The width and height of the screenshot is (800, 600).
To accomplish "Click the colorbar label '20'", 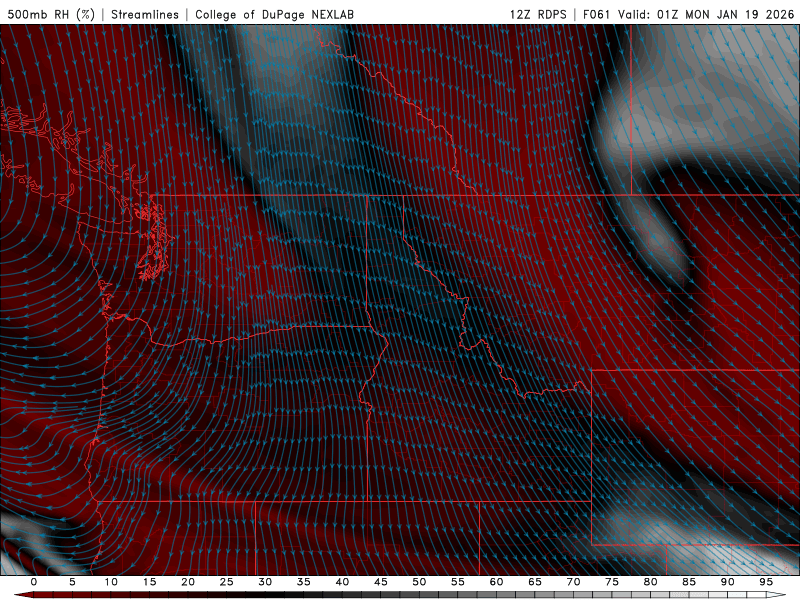I will (x=188, y=582).
